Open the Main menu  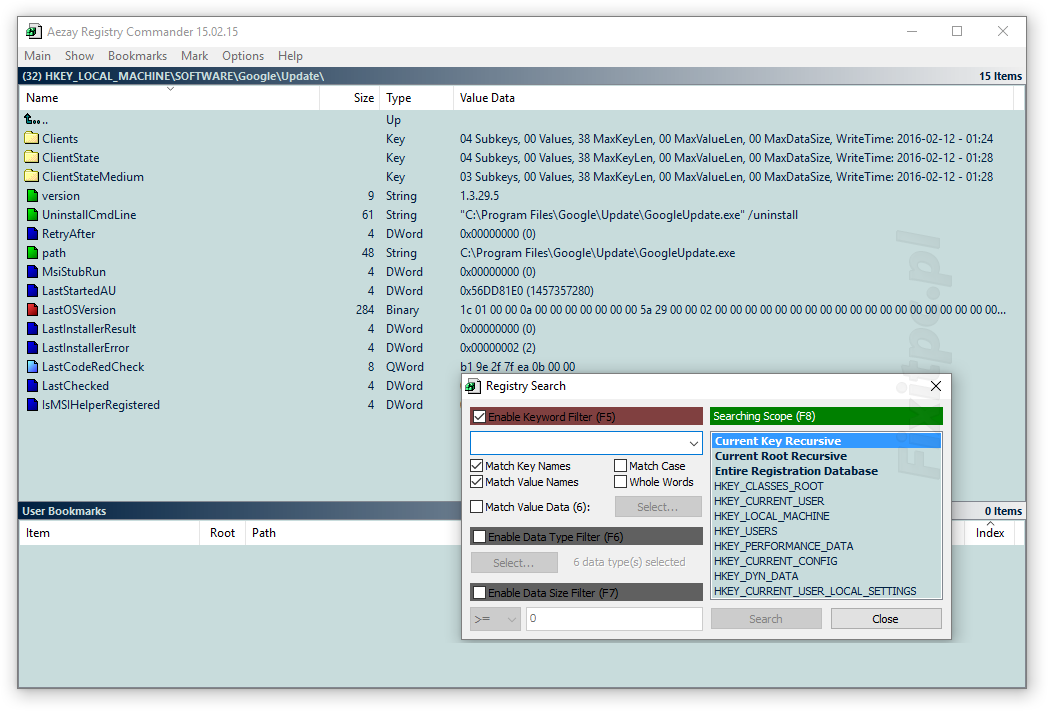(37, 56)
